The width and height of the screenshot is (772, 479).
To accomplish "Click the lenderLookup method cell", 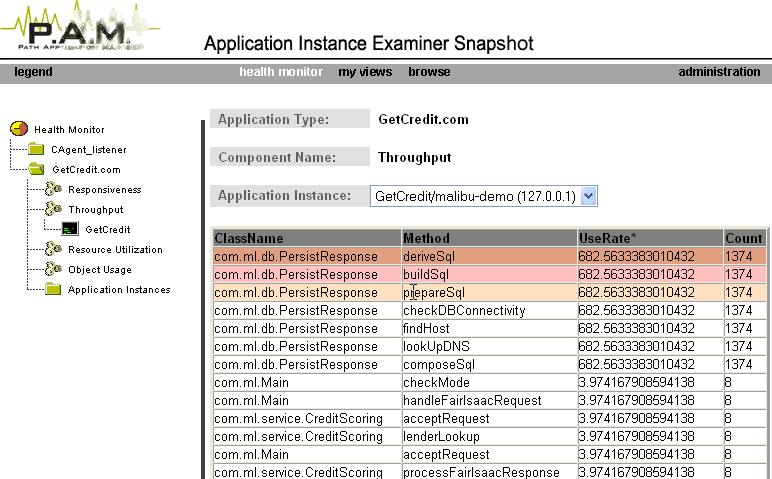I will click(489, 437).
